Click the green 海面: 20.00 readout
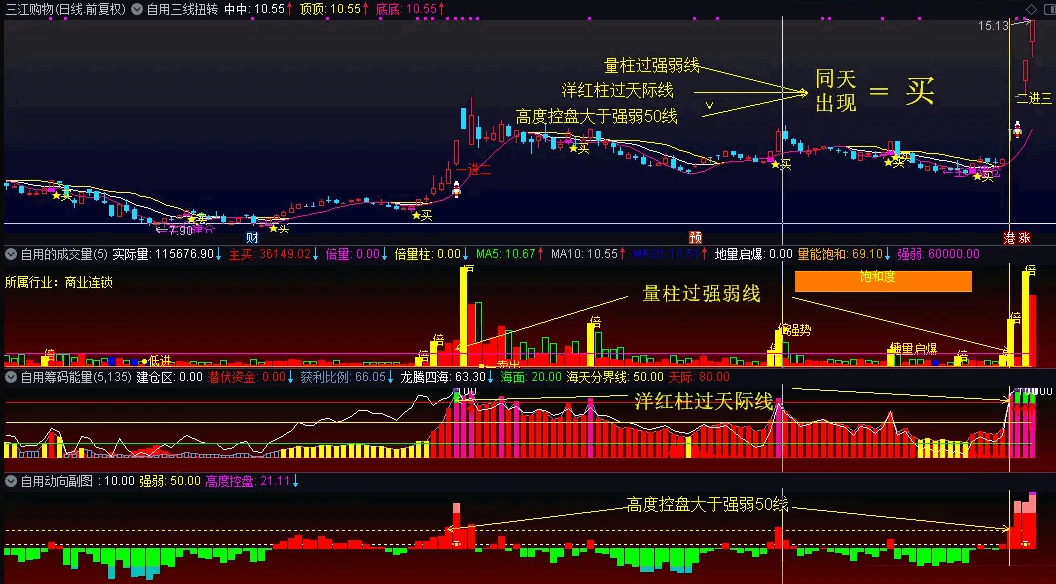 [531, 377]
